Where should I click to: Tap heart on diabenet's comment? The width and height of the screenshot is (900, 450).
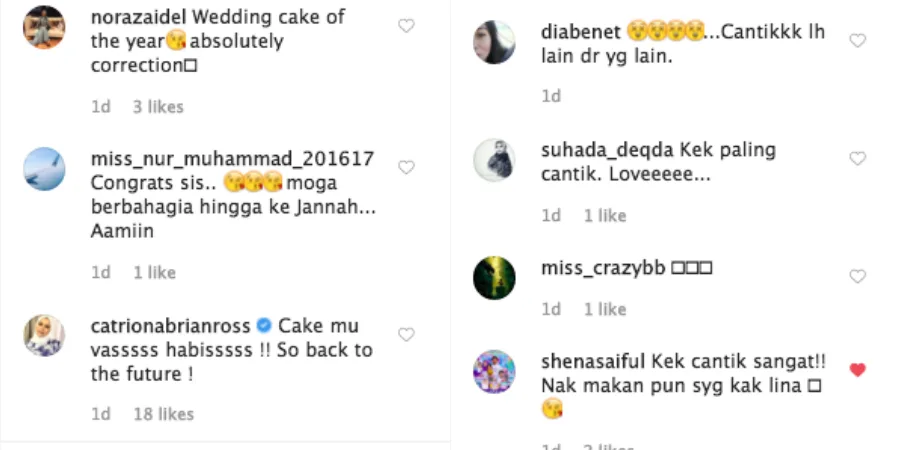(x=857, y=41)
